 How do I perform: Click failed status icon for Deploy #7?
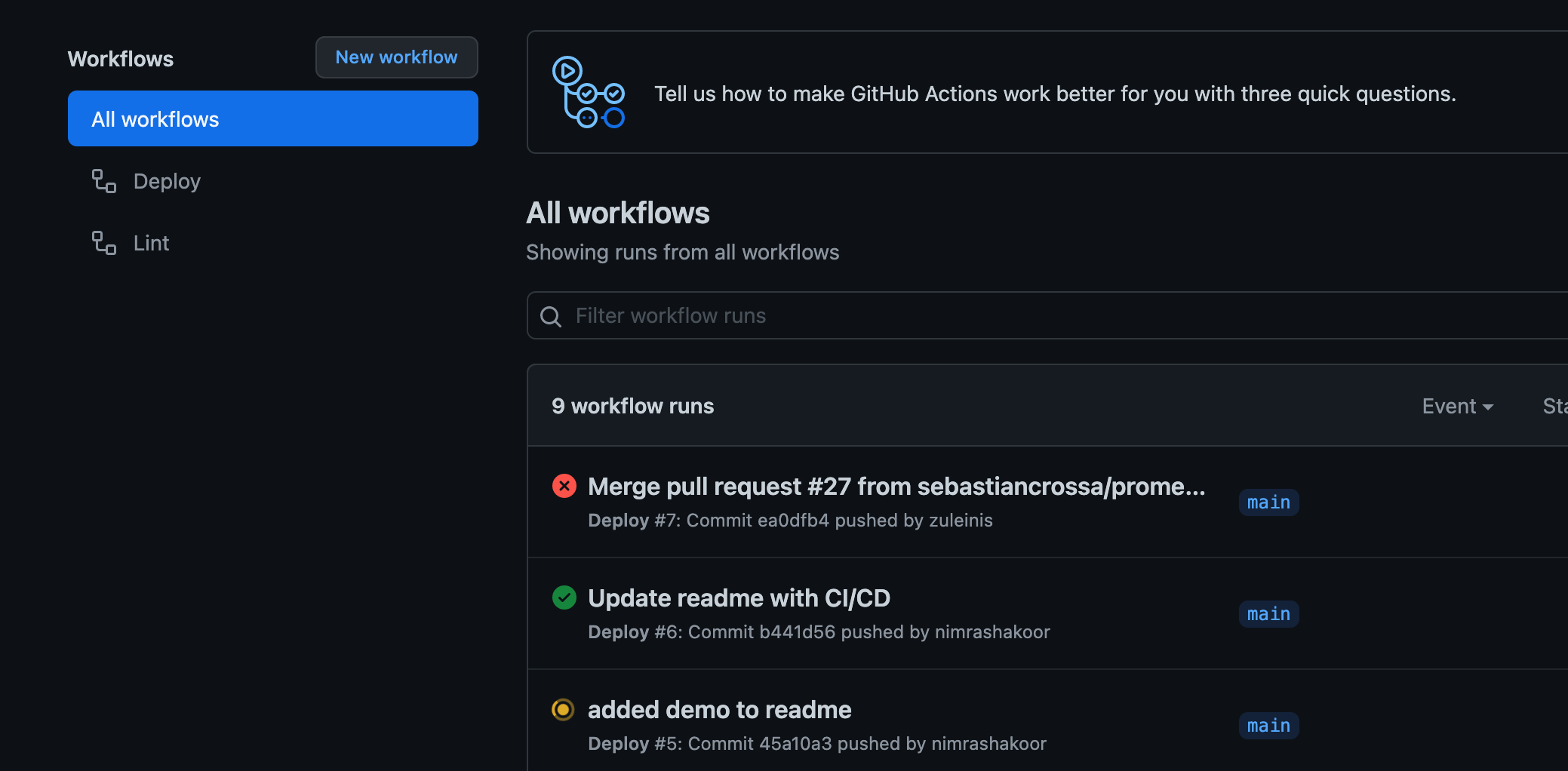click(564, 486)
